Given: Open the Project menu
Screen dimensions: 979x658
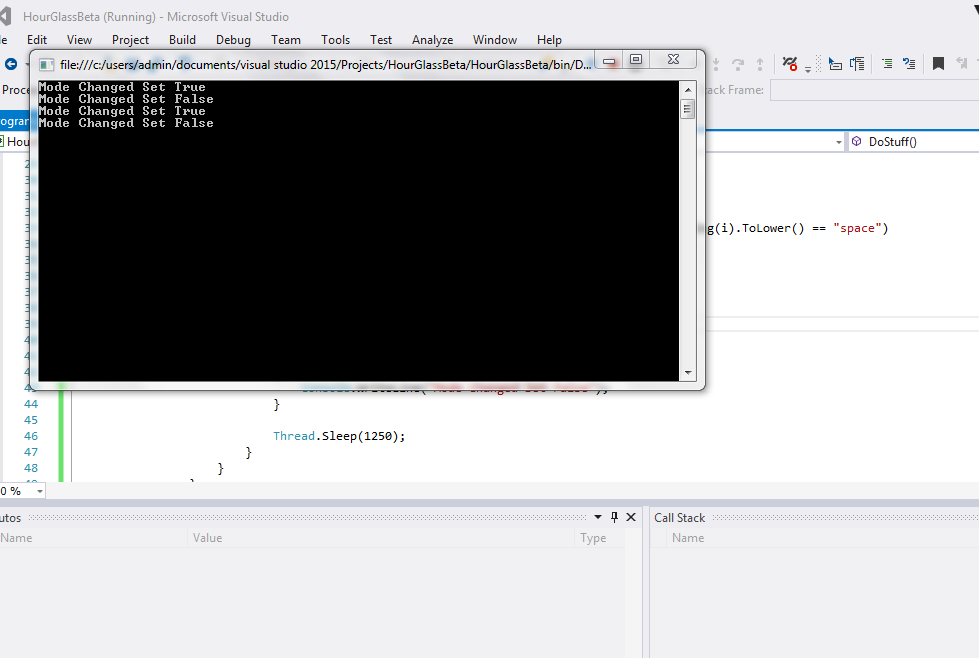Looking at the screenshot, I should pos(130,40).
